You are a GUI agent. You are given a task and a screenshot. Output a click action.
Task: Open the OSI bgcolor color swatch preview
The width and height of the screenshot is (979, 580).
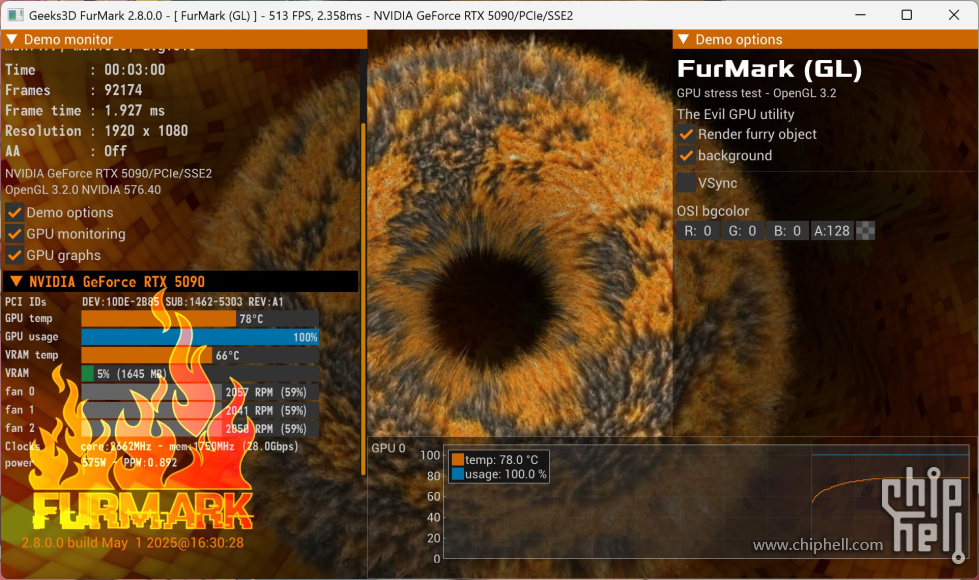click(x=865, y=231)
